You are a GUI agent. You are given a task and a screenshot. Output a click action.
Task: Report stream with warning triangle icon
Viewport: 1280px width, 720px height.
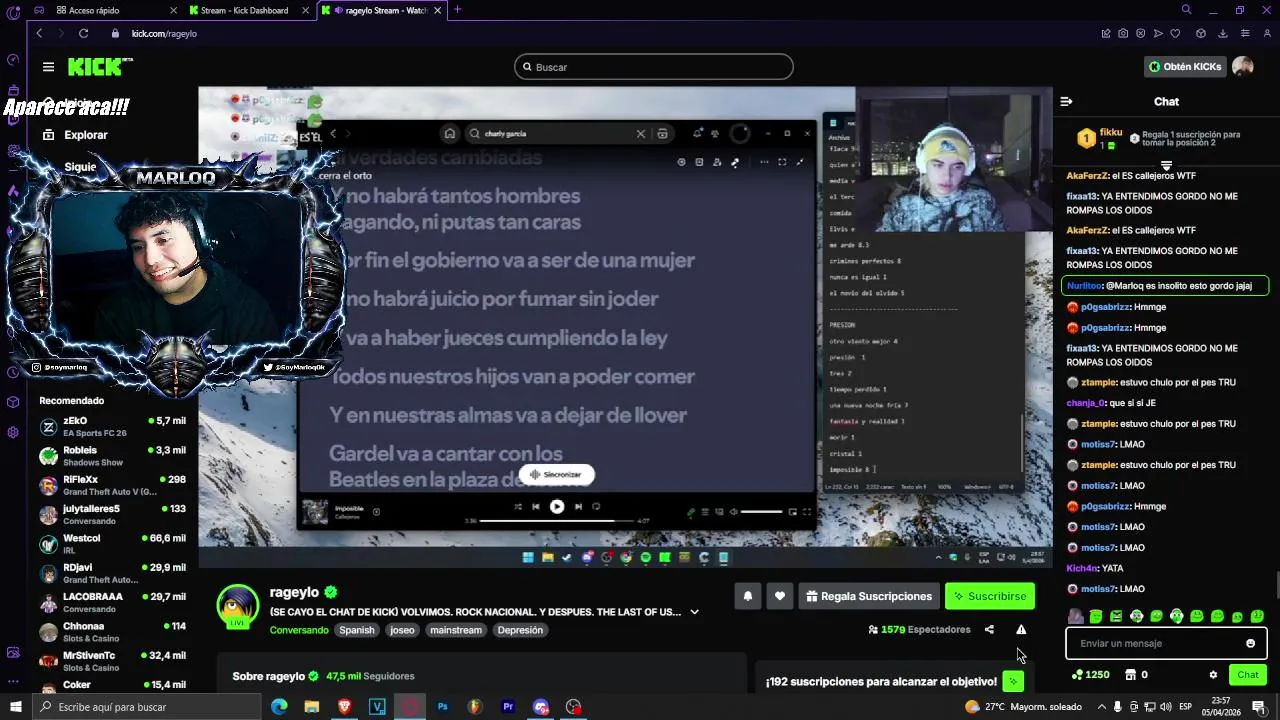click(1021, 630)
